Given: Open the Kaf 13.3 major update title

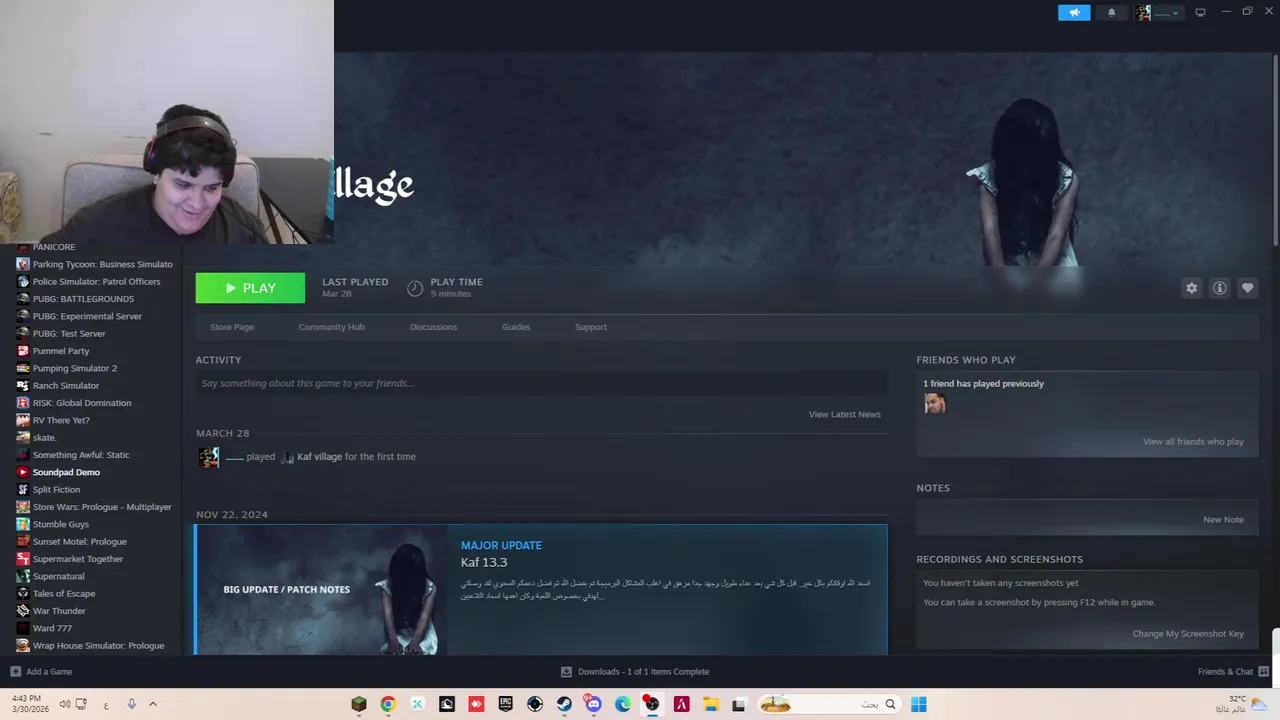Looking at the screenshot, I should [484, 562].
